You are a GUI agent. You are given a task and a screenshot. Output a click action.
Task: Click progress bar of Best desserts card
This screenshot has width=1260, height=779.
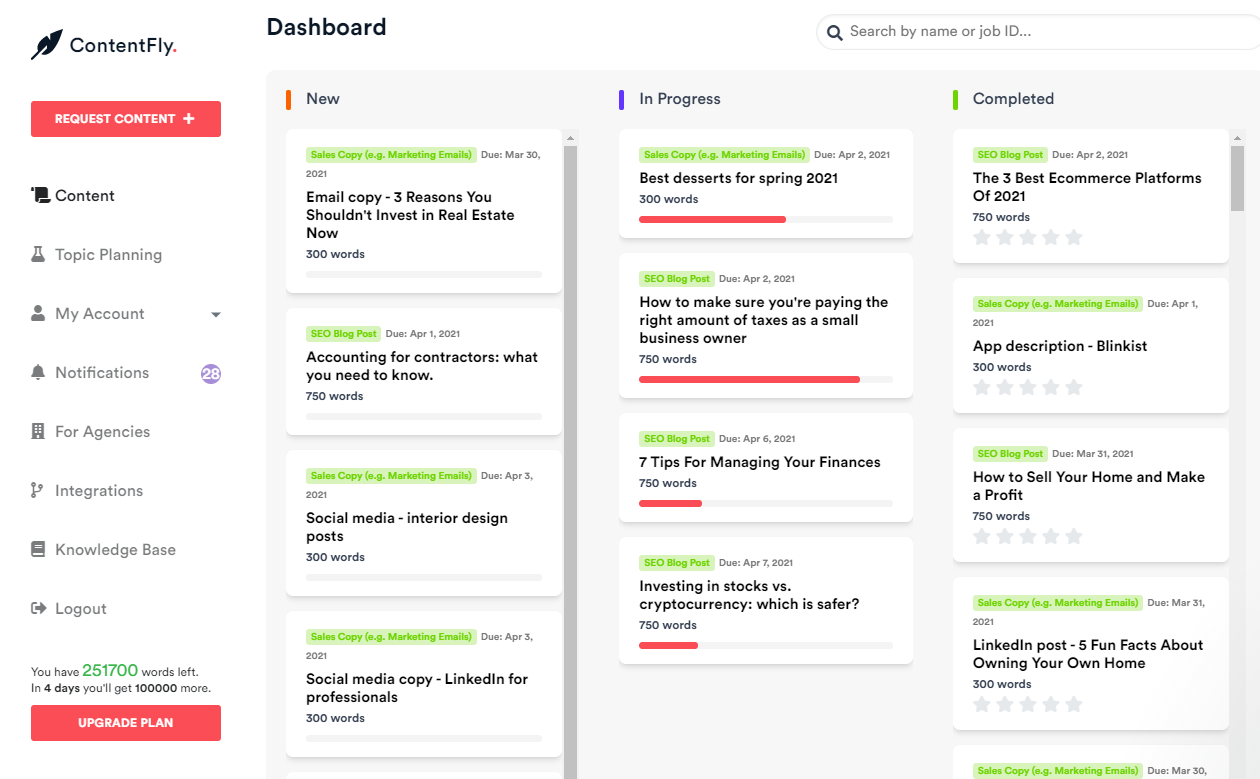pos(766,219)
